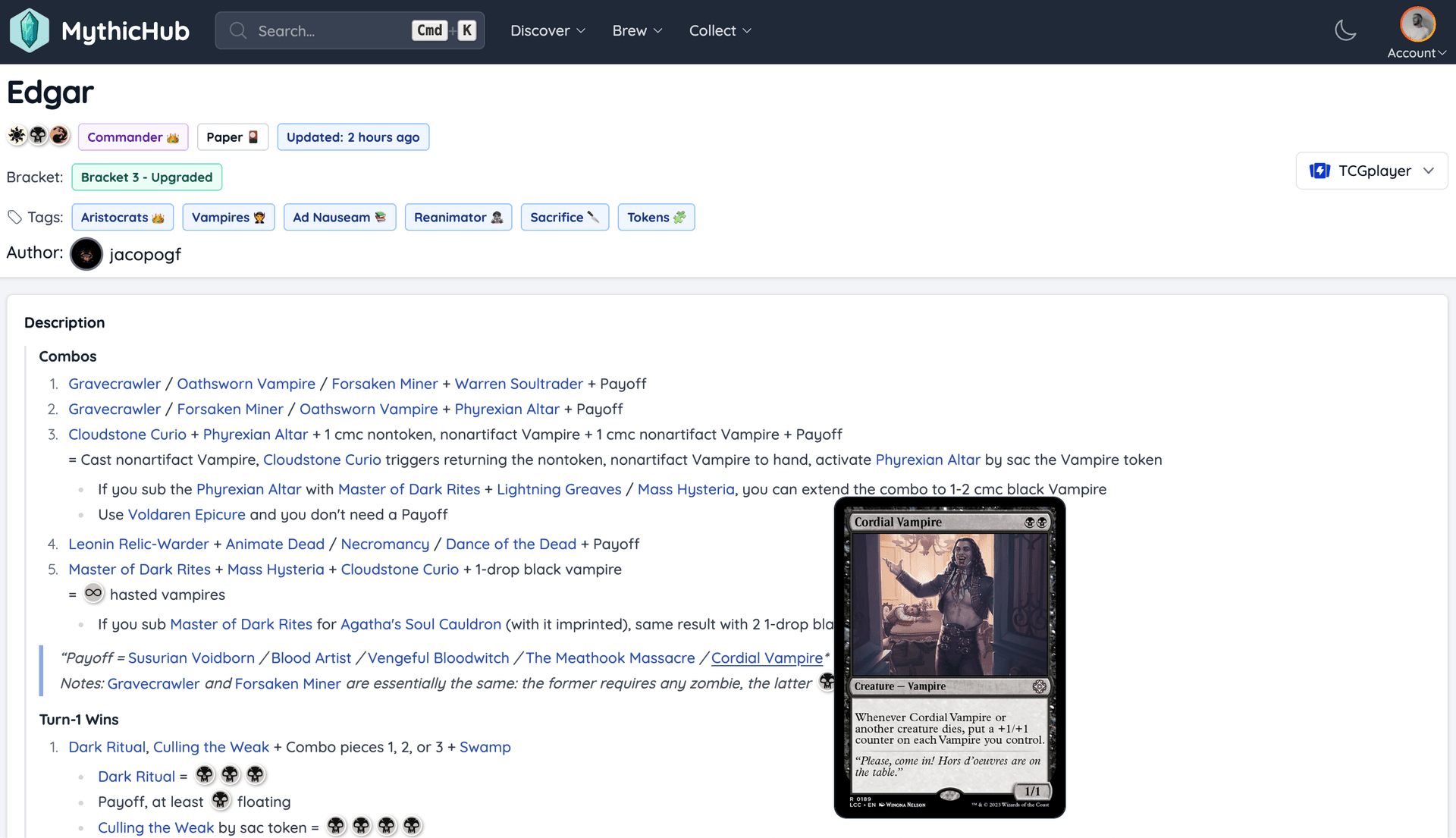
Task: Open the Vengeful Bloodwitch card link
Action: (438, 658)
